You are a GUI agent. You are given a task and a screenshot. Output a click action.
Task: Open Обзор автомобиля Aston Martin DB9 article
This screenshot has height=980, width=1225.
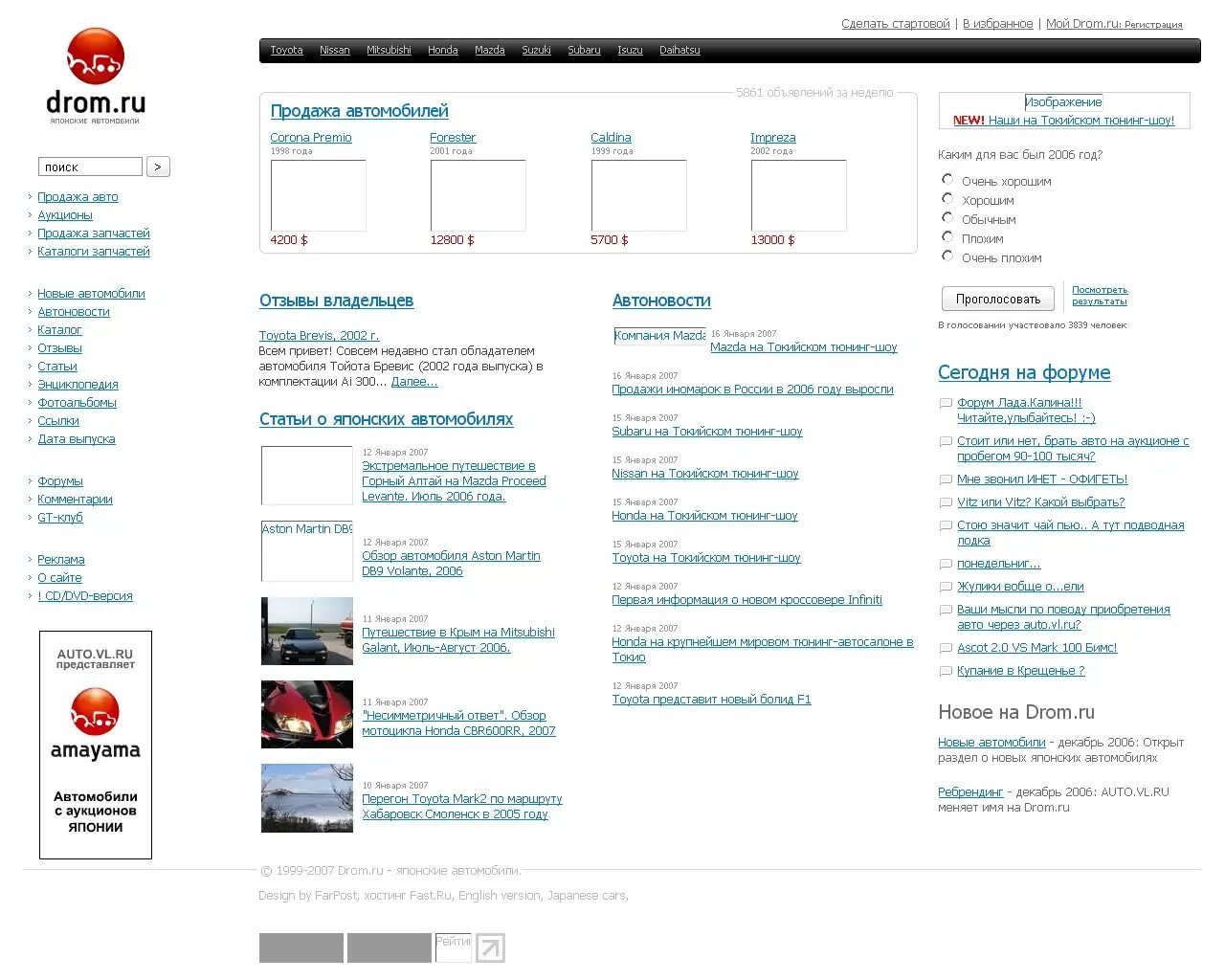[451, 564]
